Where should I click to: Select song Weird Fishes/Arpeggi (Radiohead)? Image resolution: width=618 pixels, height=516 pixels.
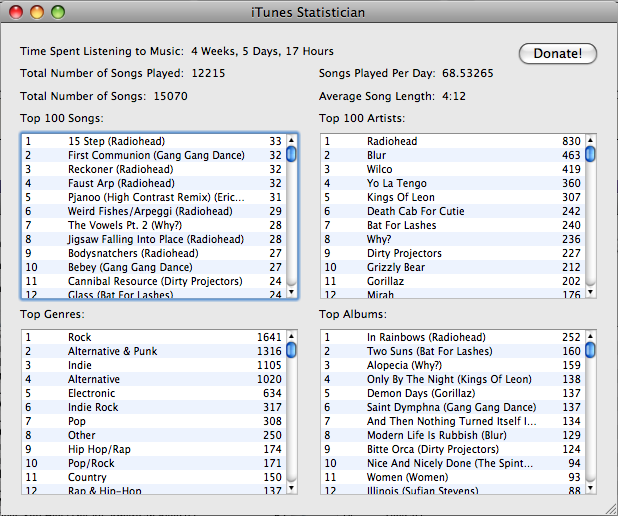154,211
